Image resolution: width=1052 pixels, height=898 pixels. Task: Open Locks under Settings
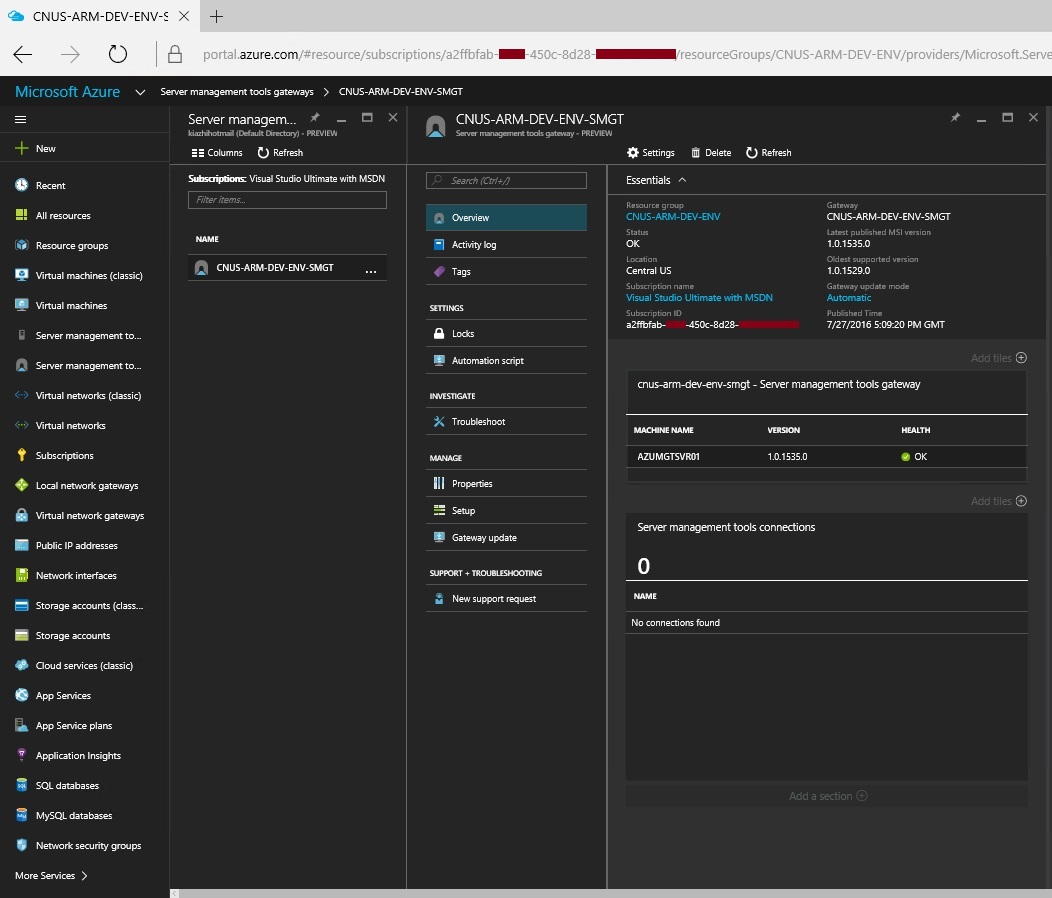pos(507,334)
